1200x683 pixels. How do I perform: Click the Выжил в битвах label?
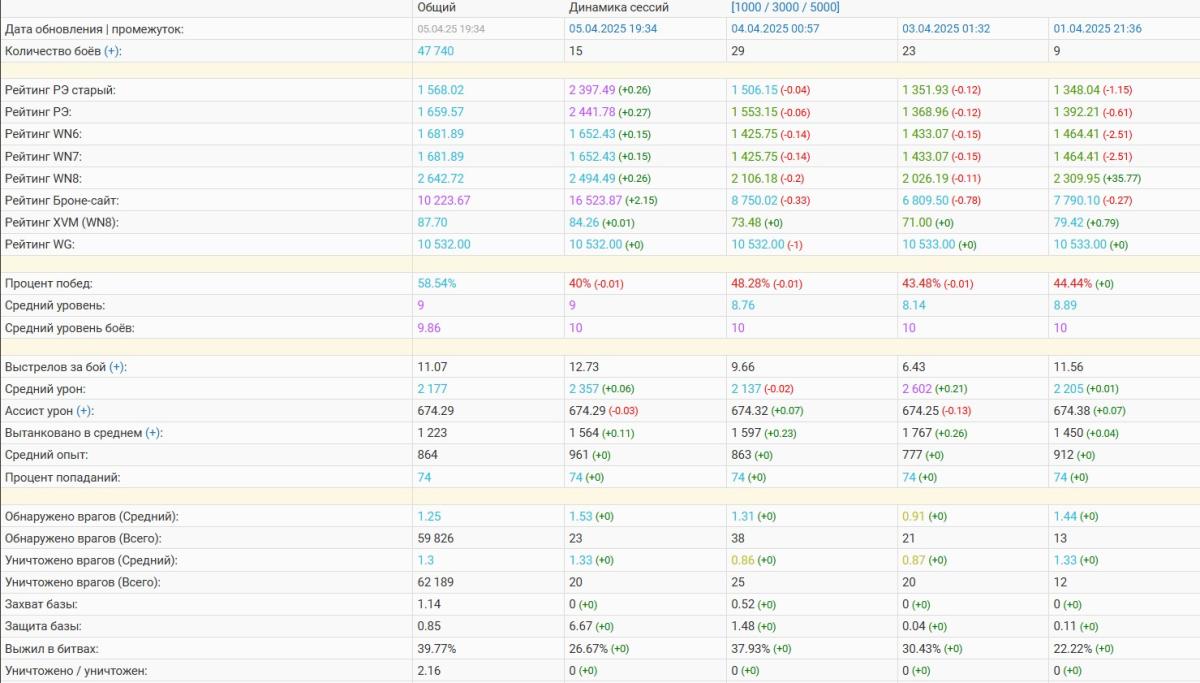[x=52, y=648]
